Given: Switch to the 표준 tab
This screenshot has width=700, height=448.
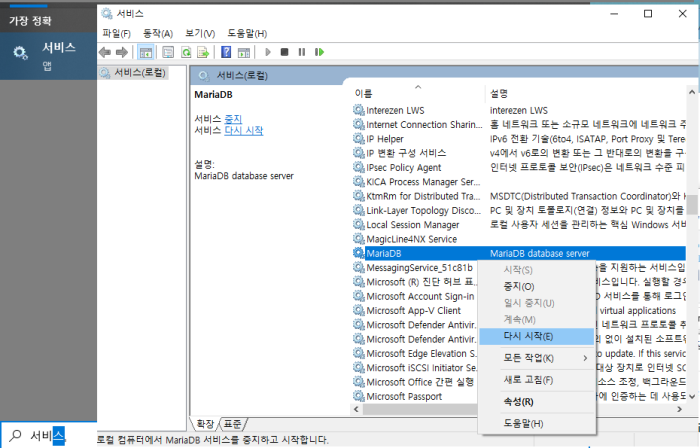Looking at the screenshot, I should tap(233, 423).
